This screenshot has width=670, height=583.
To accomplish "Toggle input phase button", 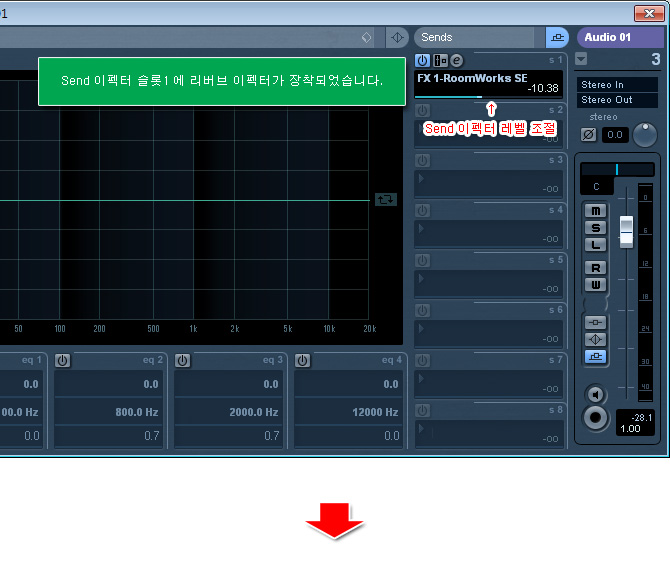I will pyautogui.click(x=588, y=135).
